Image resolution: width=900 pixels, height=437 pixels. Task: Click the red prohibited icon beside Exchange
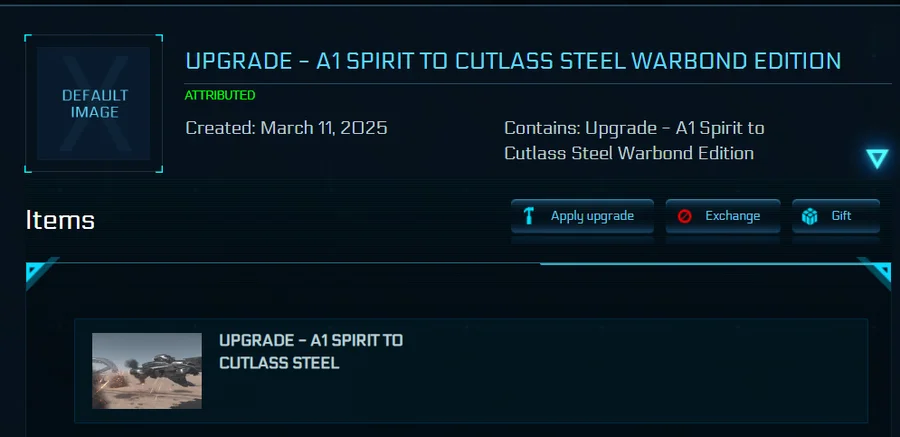[x=684, y=216]
